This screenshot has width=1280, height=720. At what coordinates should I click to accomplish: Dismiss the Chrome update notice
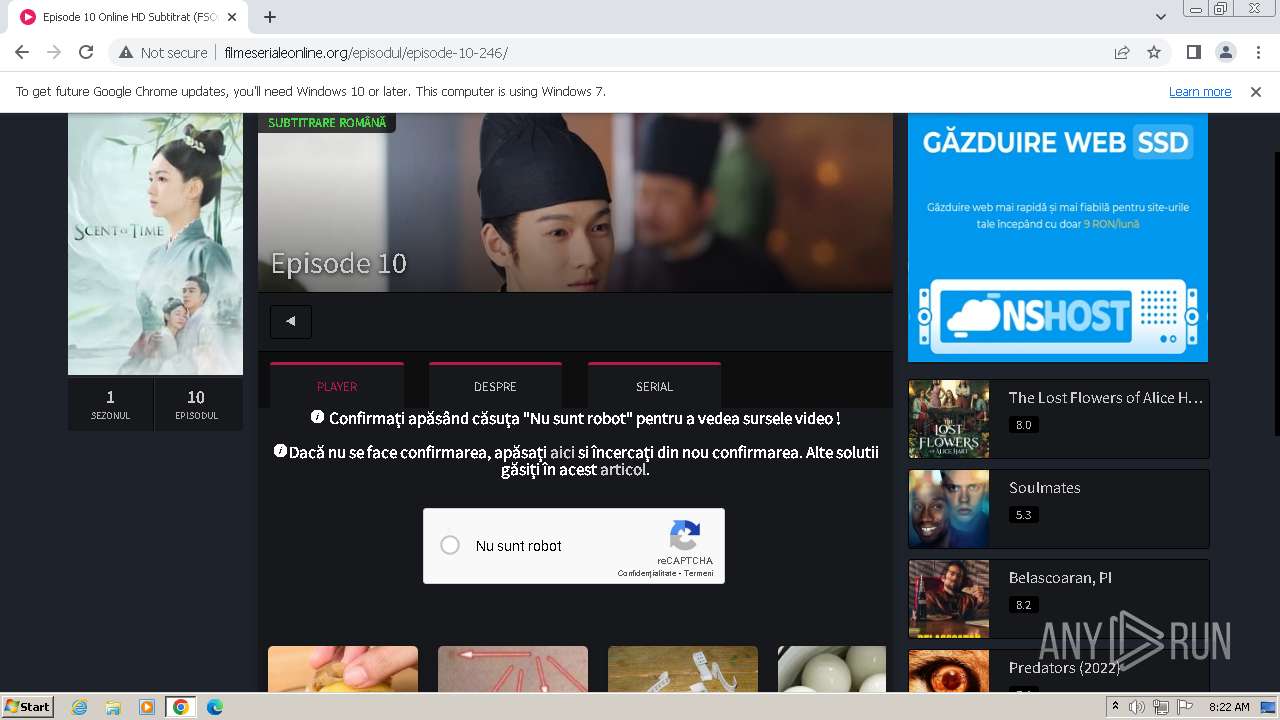tap(1256, 91)
